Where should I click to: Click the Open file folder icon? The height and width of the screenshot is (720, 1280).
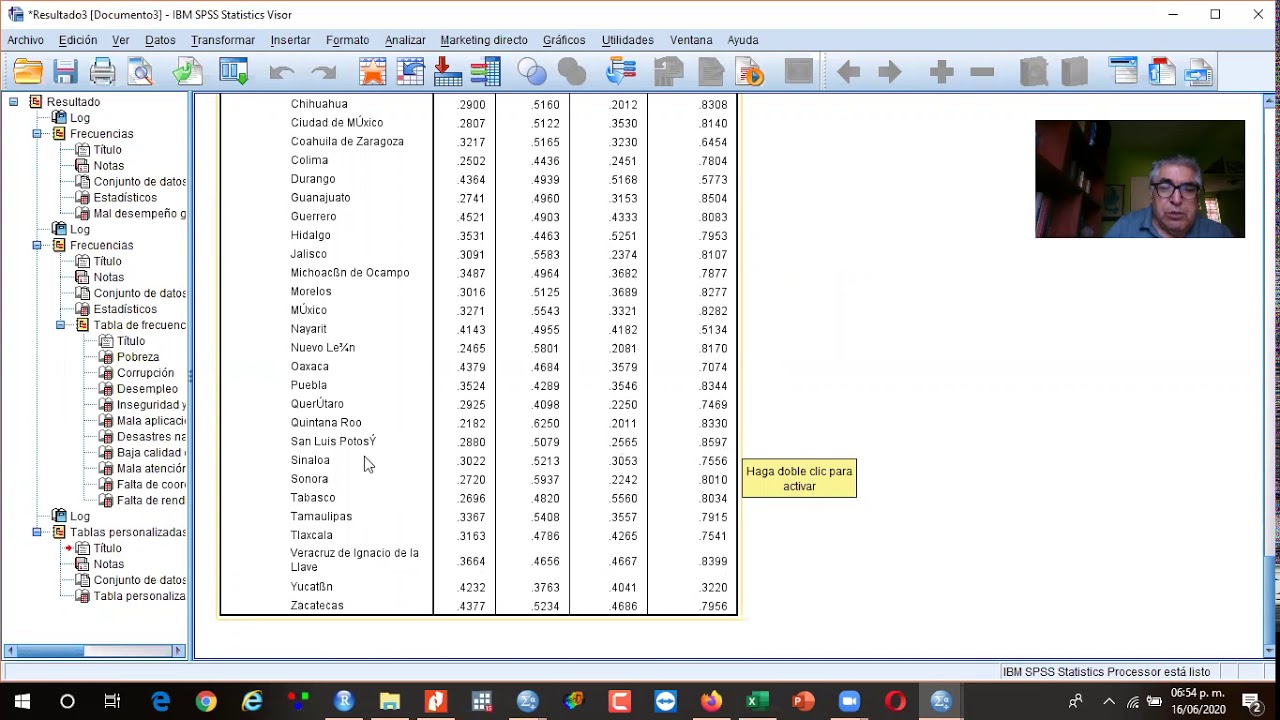coord(28,72)
